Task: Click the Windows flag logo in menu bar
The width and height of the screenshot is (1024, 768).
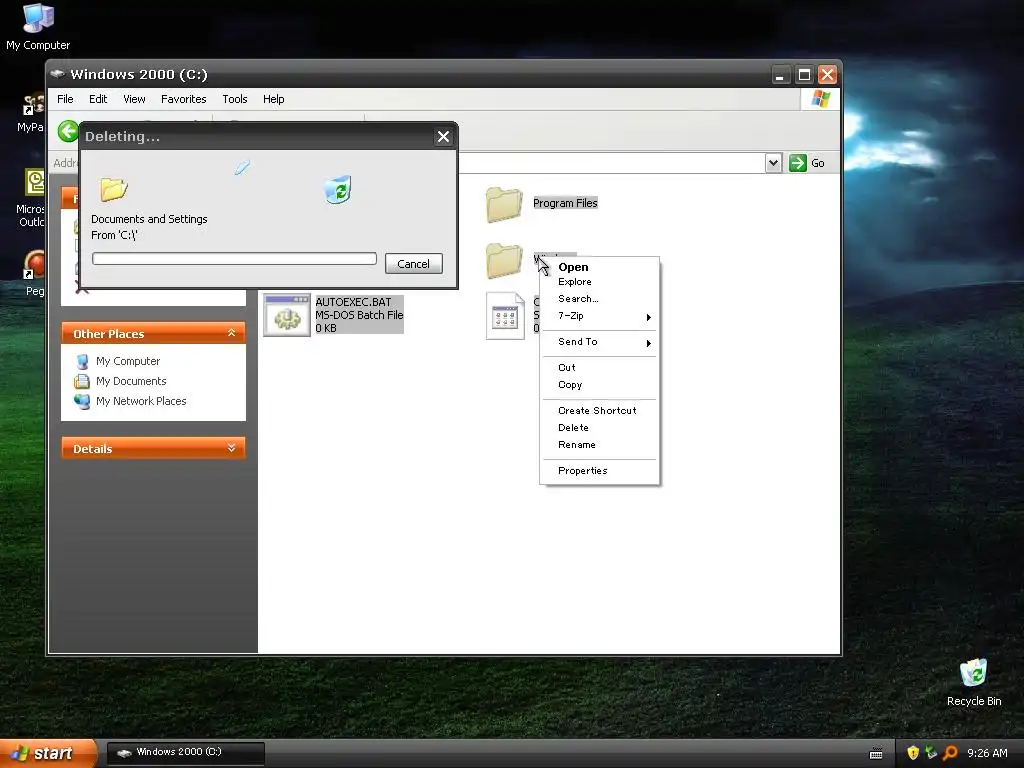Action: [820, 99]
